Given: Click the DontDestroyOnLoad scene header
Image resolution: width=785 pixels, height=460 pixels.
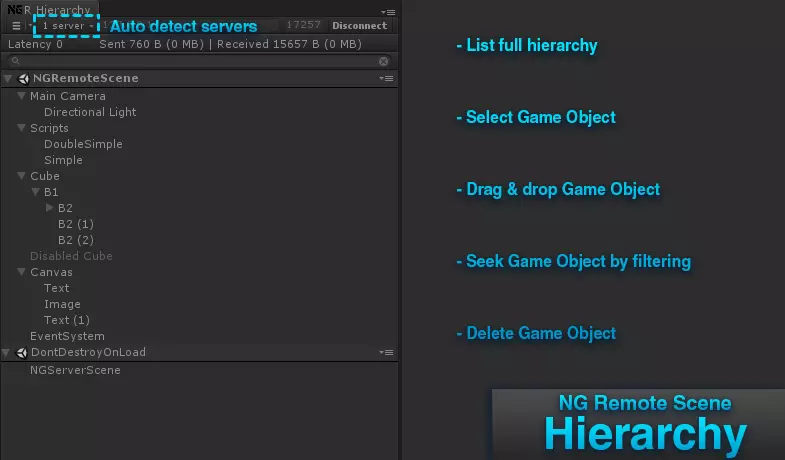Looking at the screenshot, I should coord(199,352).
